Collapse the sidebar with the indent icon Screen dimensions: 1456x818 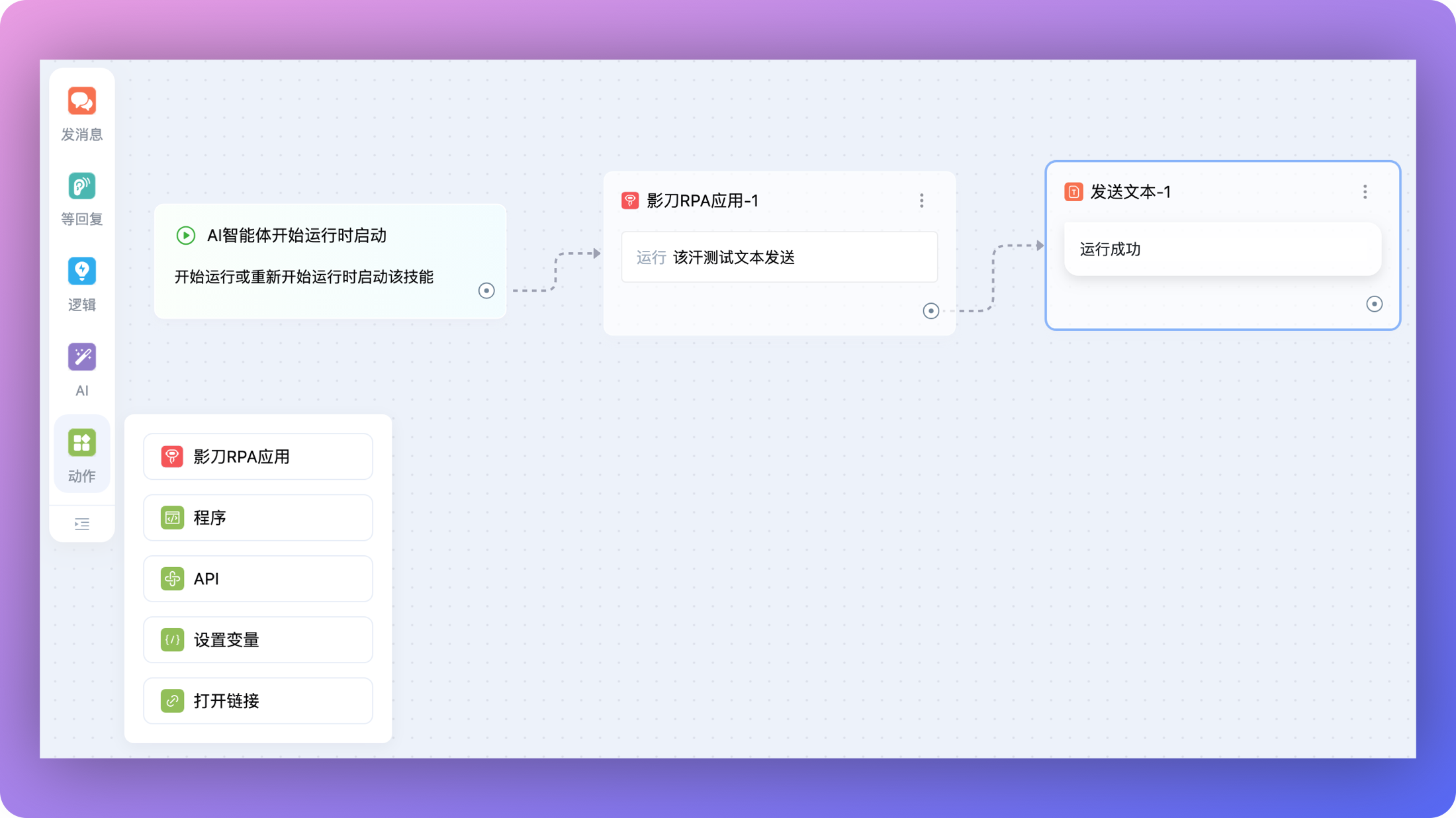click(x=82, y=524)
